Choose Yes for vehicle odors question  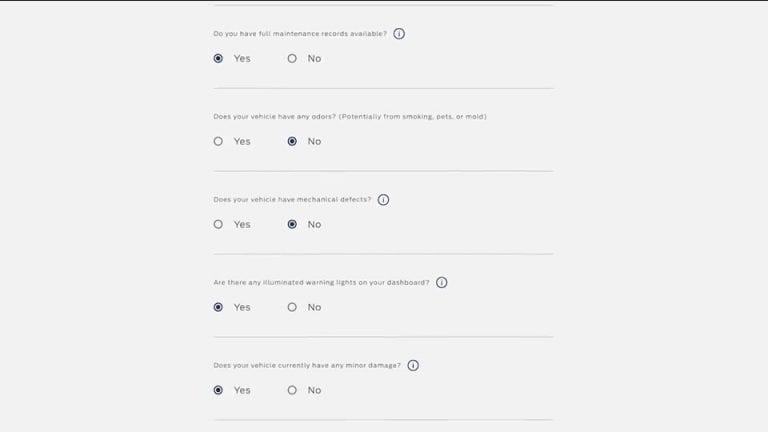pos(218,142)
